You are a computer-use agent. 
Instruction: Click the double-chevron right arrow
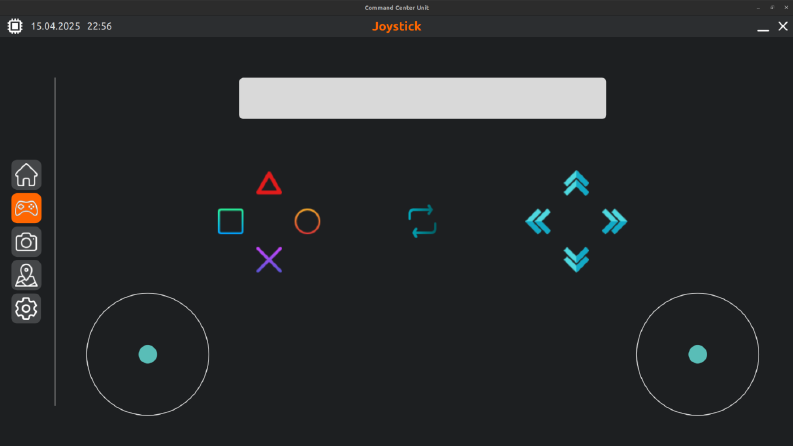point(614,221)
